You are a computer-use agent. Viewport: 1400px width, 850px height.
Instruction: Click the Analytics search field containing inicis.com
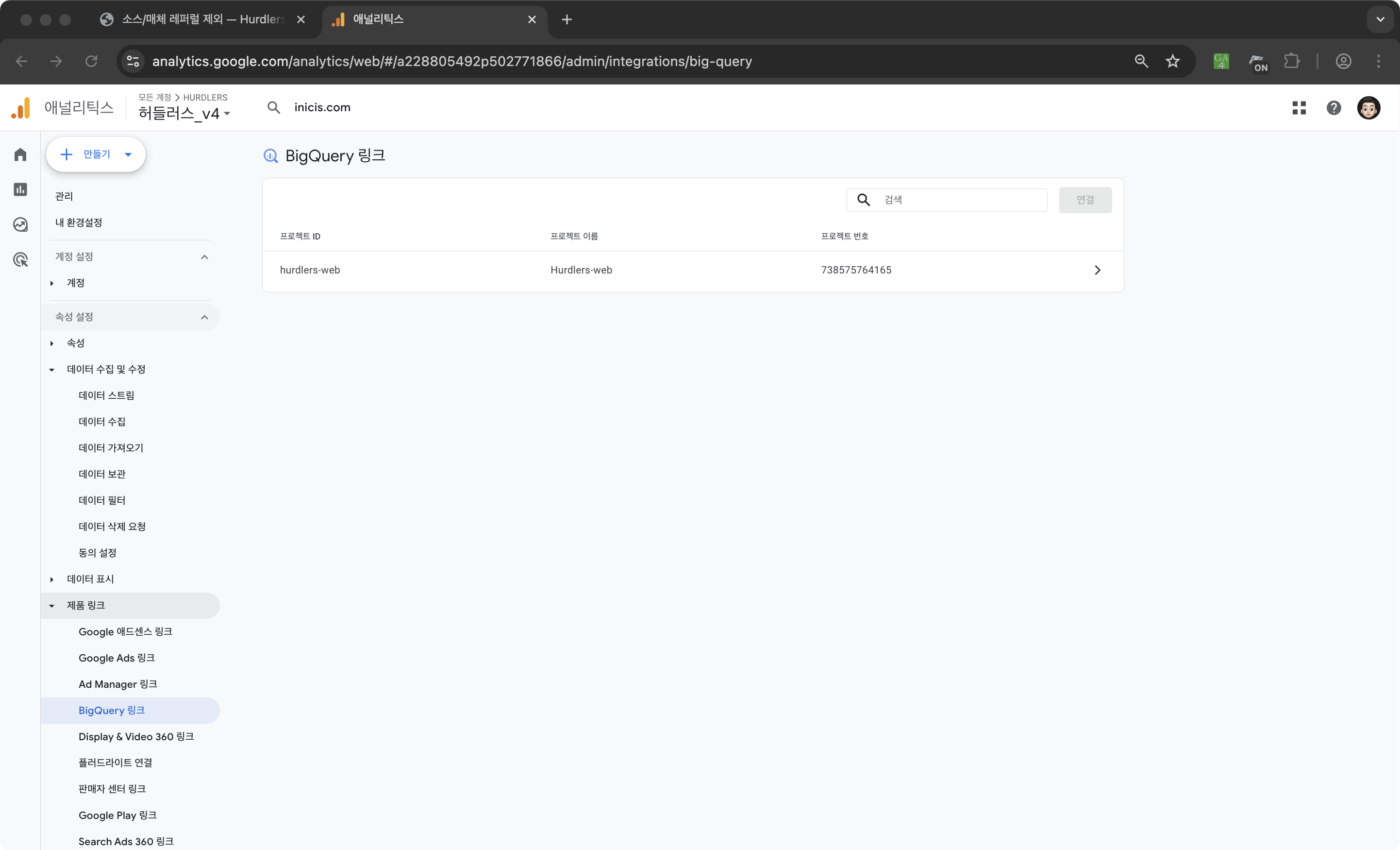(322, 107)
